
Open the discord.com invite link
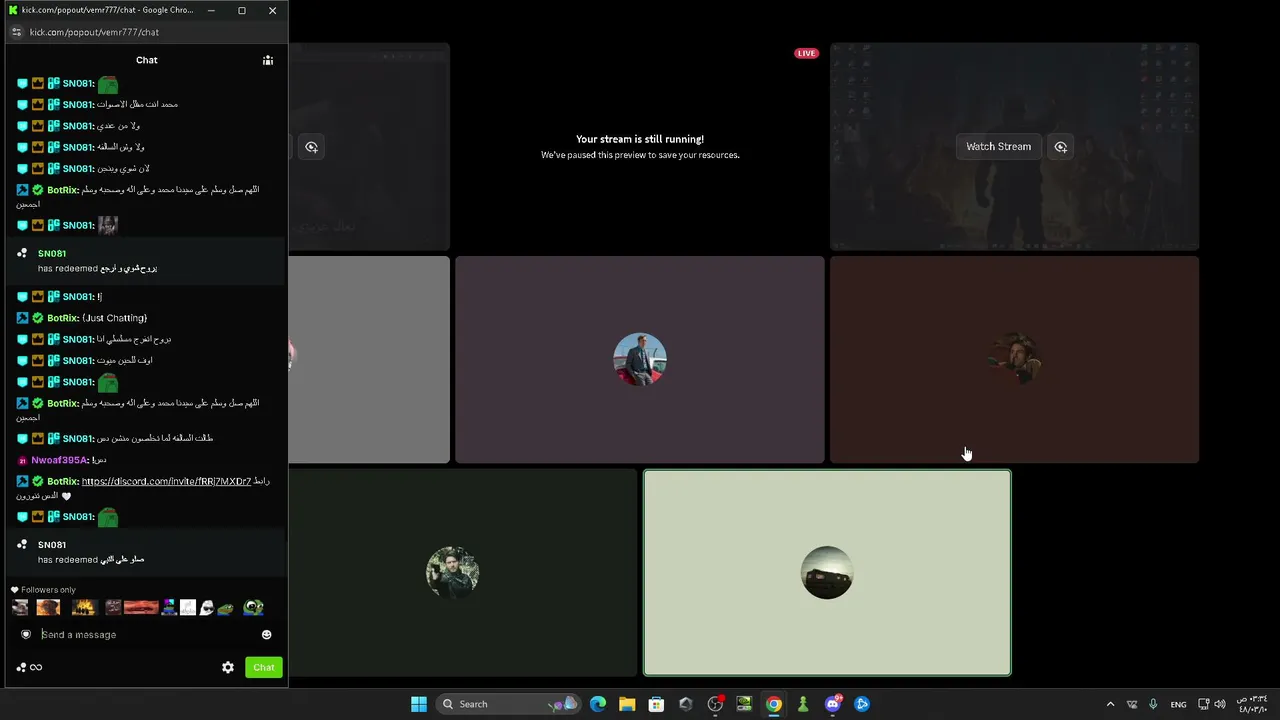tap(166, 481)
